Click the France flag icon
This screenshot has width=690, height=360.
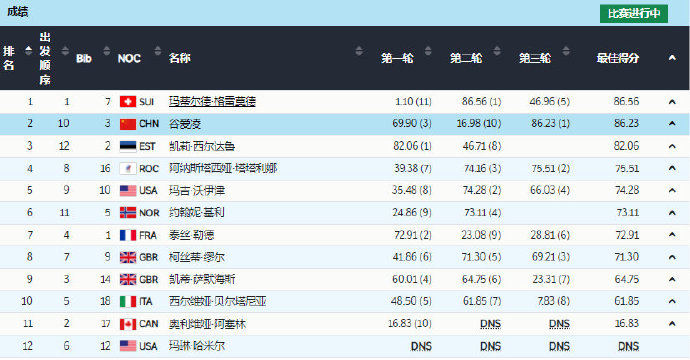tap(128, 235)
